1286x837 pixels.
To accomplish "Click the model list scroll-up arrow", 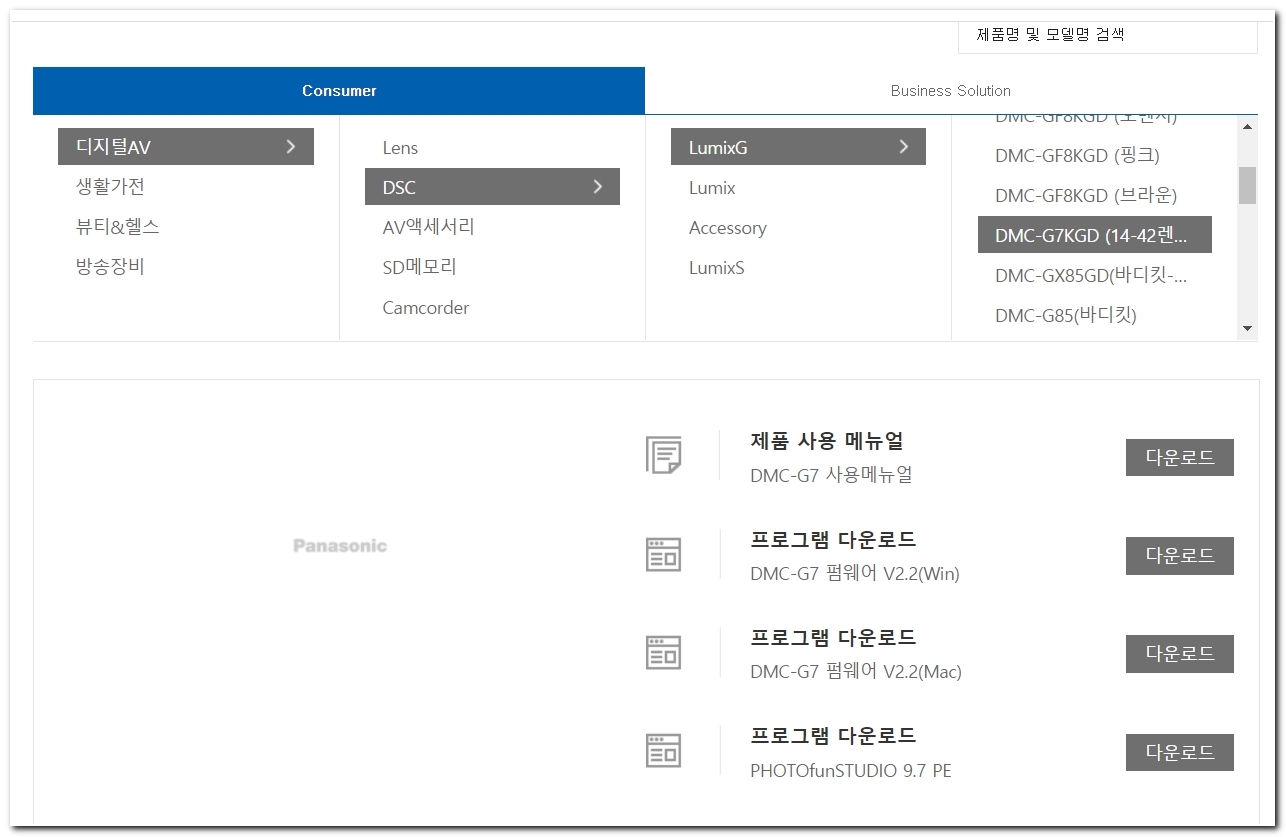I will 1247,126.
